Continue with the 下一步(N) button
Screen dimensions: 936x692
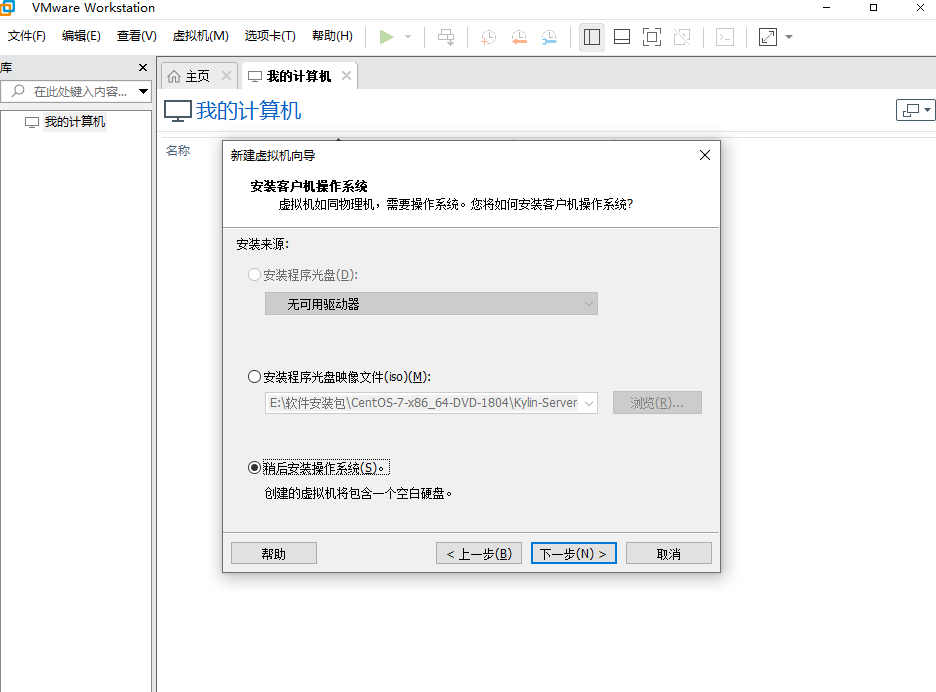tap(574, 553)
